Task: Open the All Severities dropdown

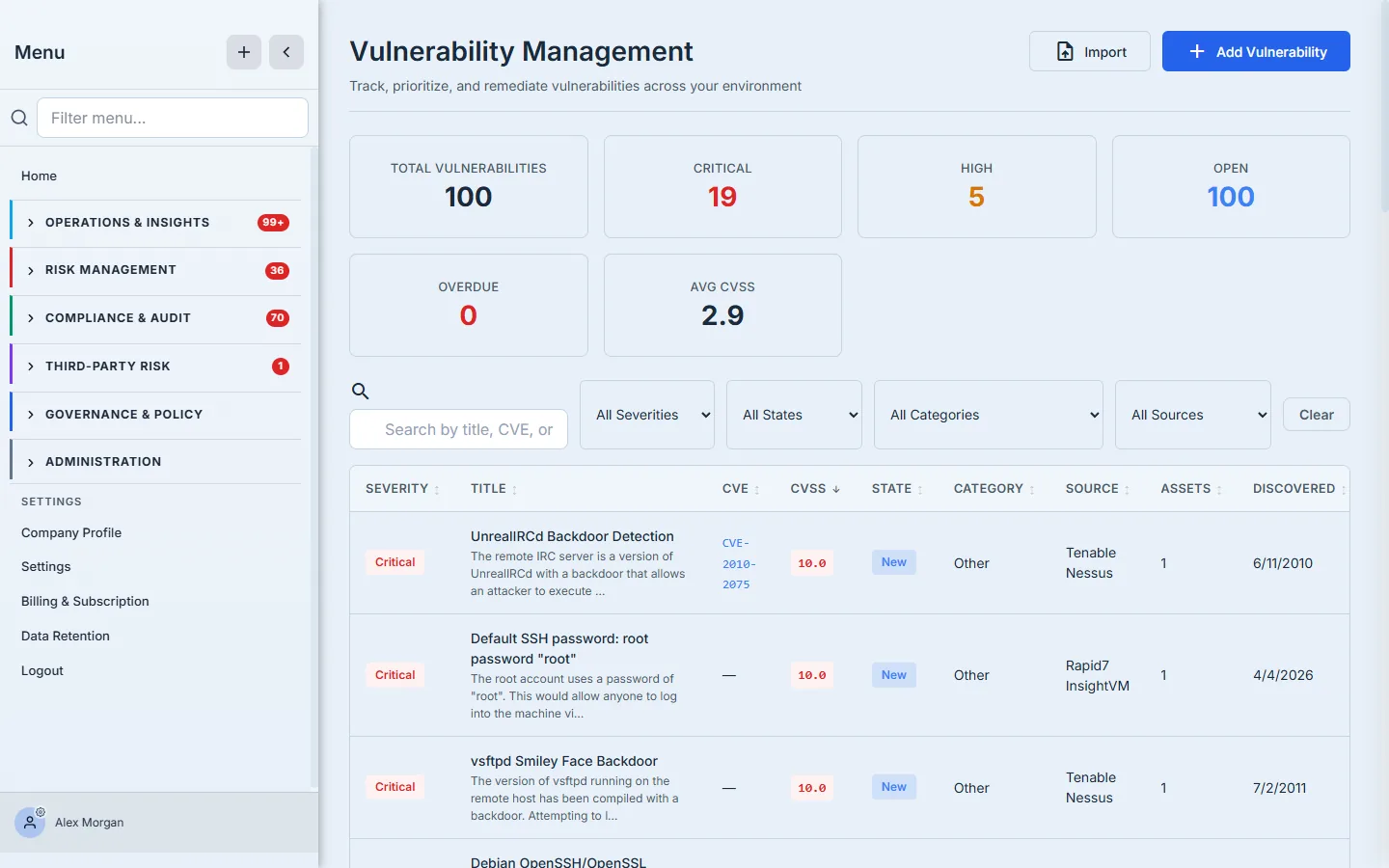Action: click(x=647, y=415)
